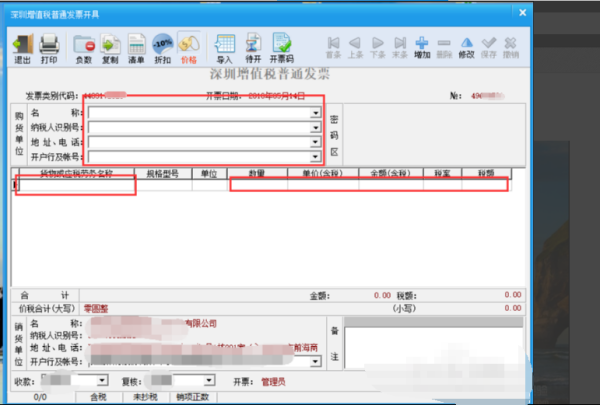This screenshot has width=600, height=405.
Task: Apply 折扣 discount tool
Action: point(163,49)
